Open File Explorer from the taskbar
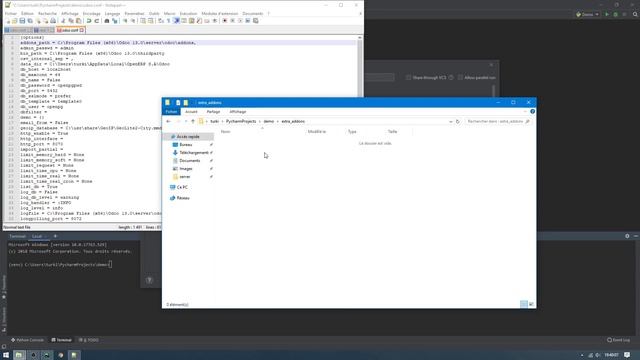The height and width of the screenshot is (360, 640). pyautogui.click(x=19, y=355)
